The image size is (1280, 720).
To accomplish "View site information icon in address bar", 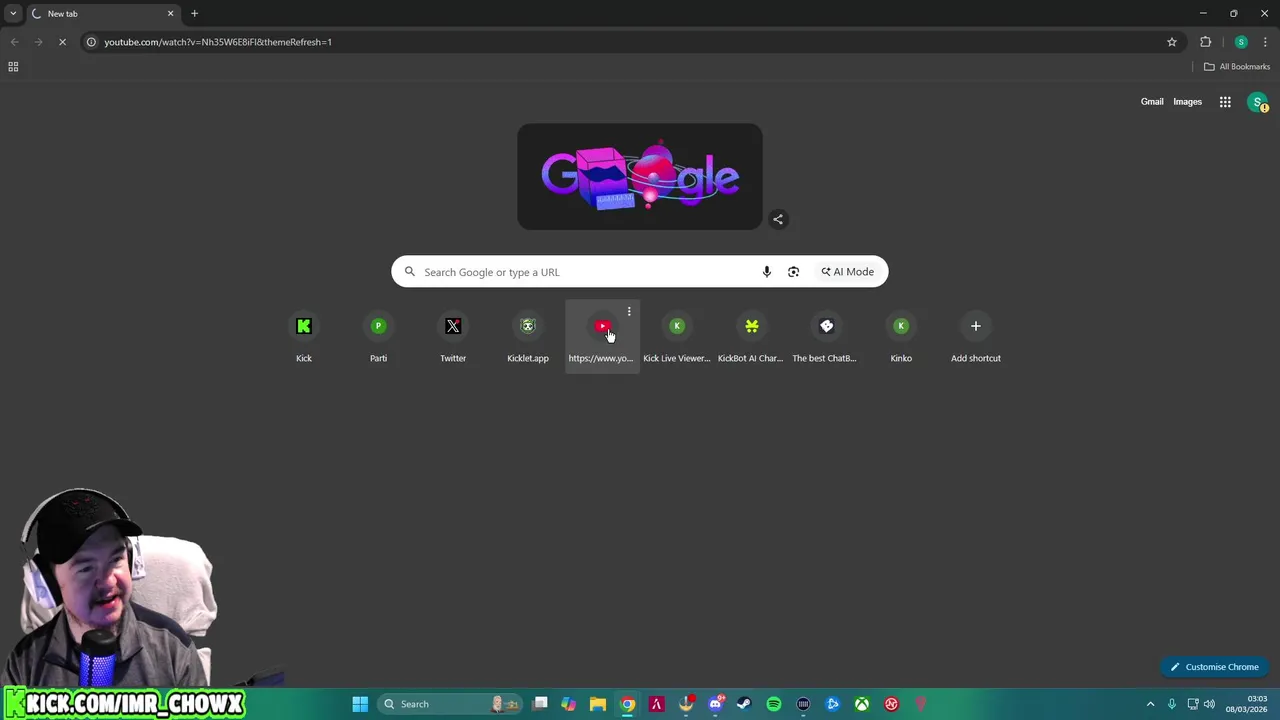I will pos(91,42).
